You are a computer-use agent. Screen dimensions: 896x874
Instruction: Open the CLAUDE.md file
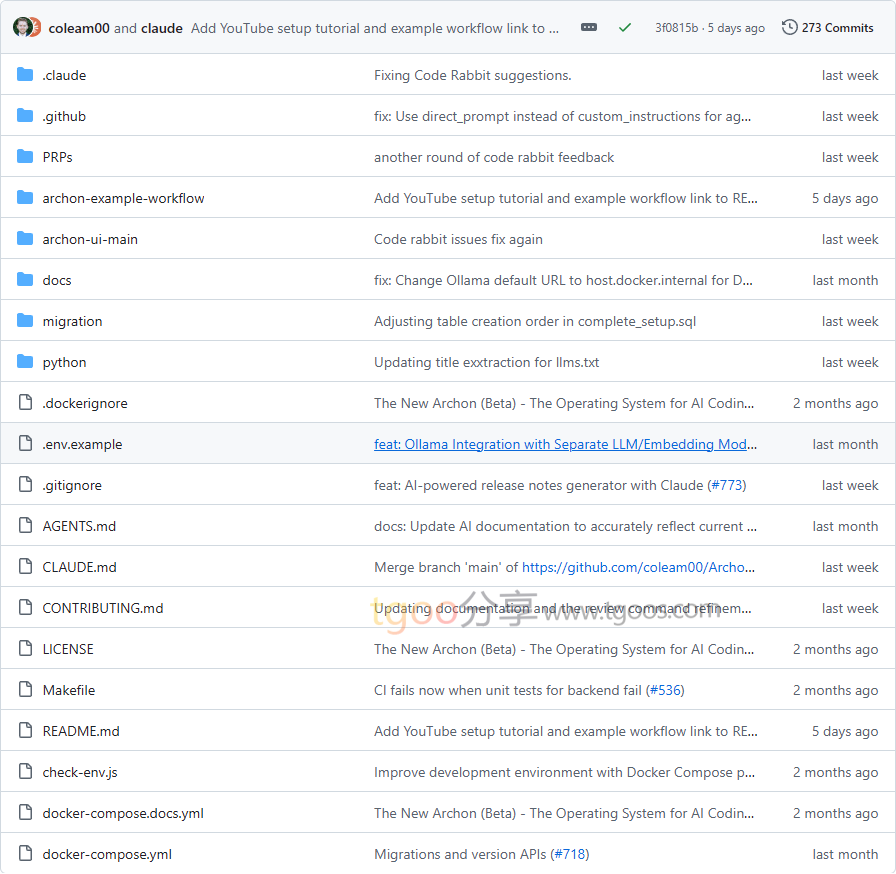79,567
